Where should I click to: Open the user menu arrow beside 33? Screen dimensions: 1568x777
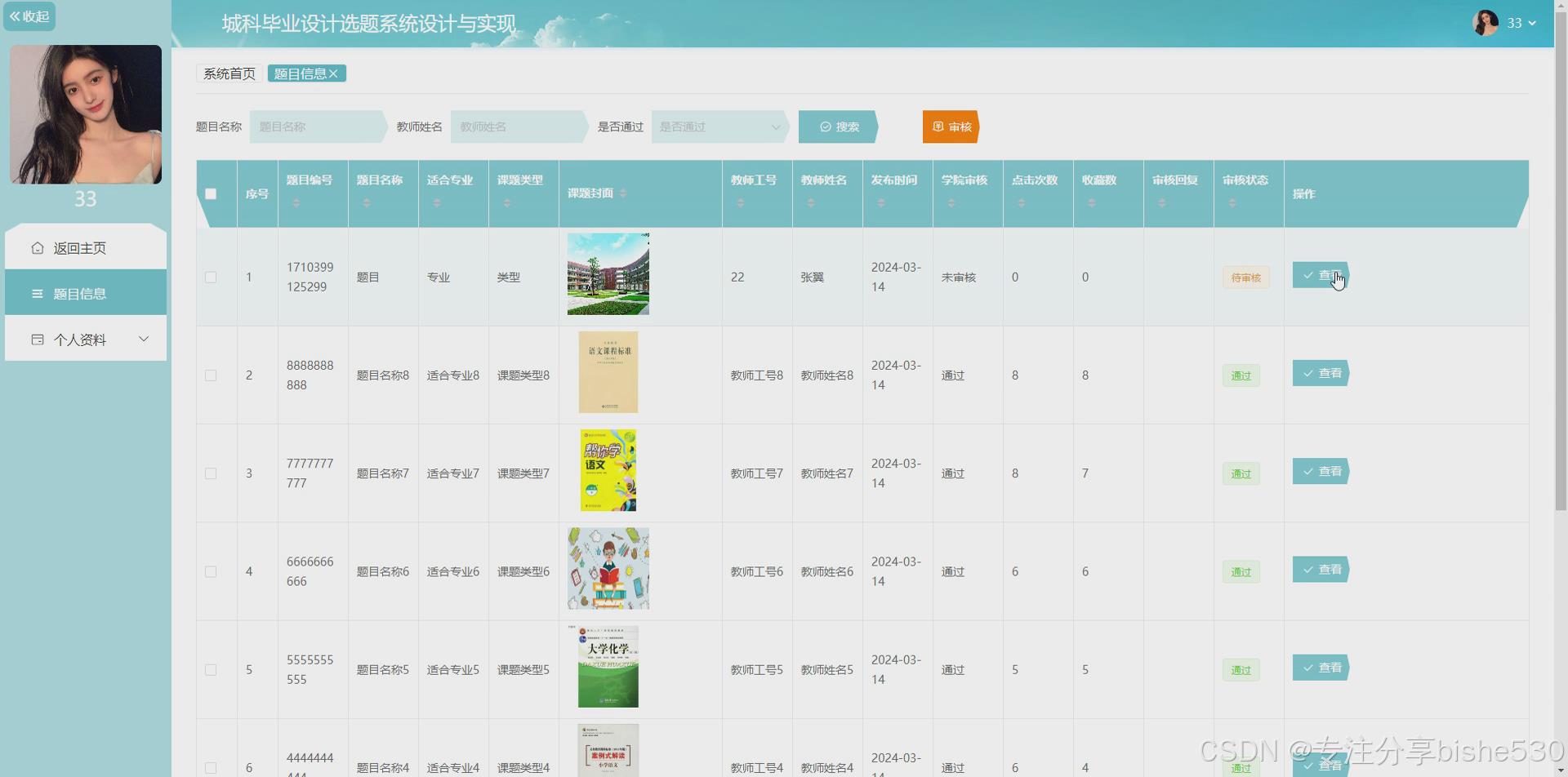click(1532, 24)
